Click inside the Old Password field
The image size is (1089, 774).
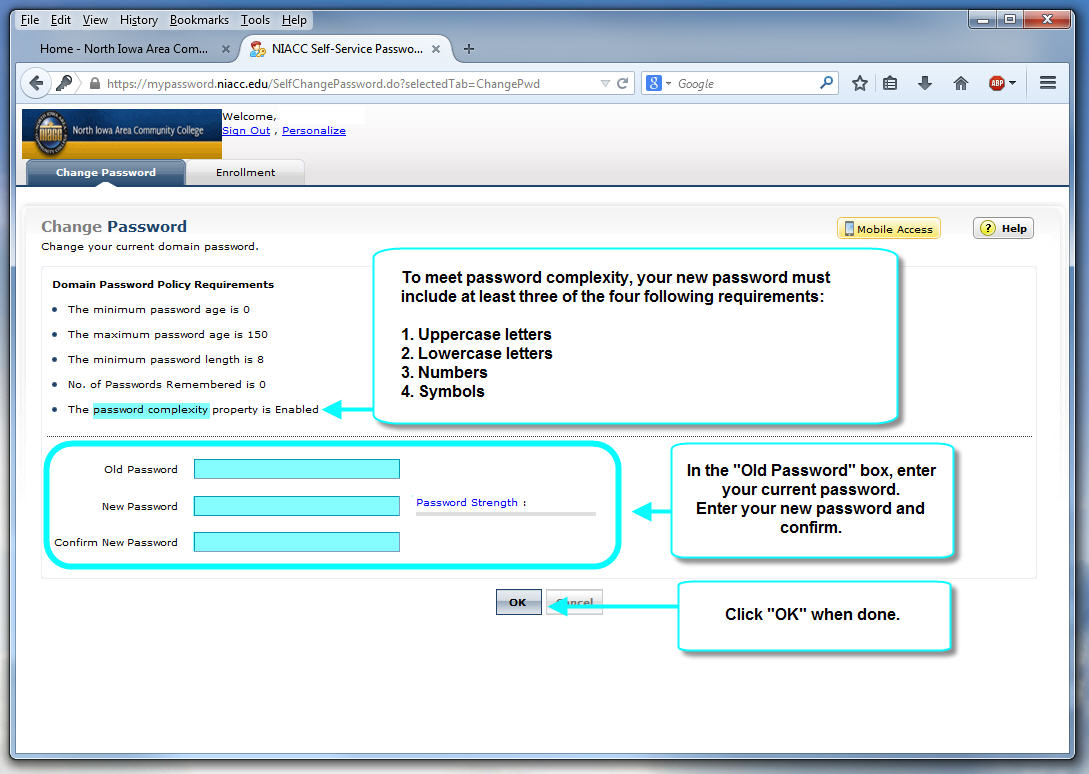pos(296,468)
